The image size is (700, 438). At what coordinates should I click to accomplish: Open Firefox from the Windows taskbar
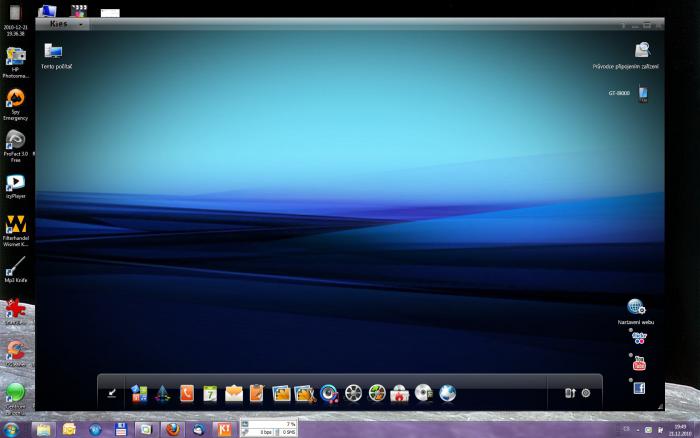pos(173,429)
